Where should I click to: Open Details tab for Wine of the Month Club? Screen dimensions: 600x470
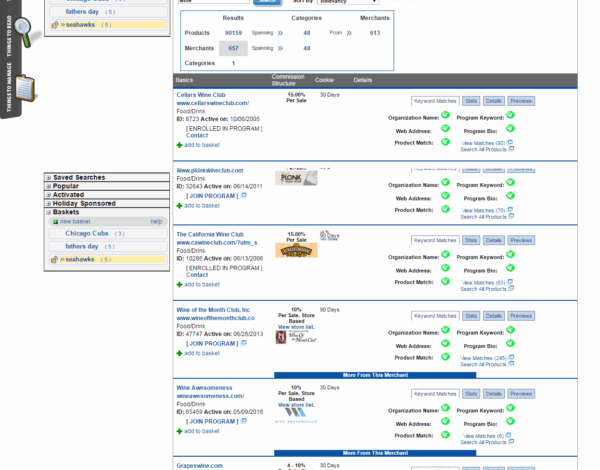pos(493,315)
